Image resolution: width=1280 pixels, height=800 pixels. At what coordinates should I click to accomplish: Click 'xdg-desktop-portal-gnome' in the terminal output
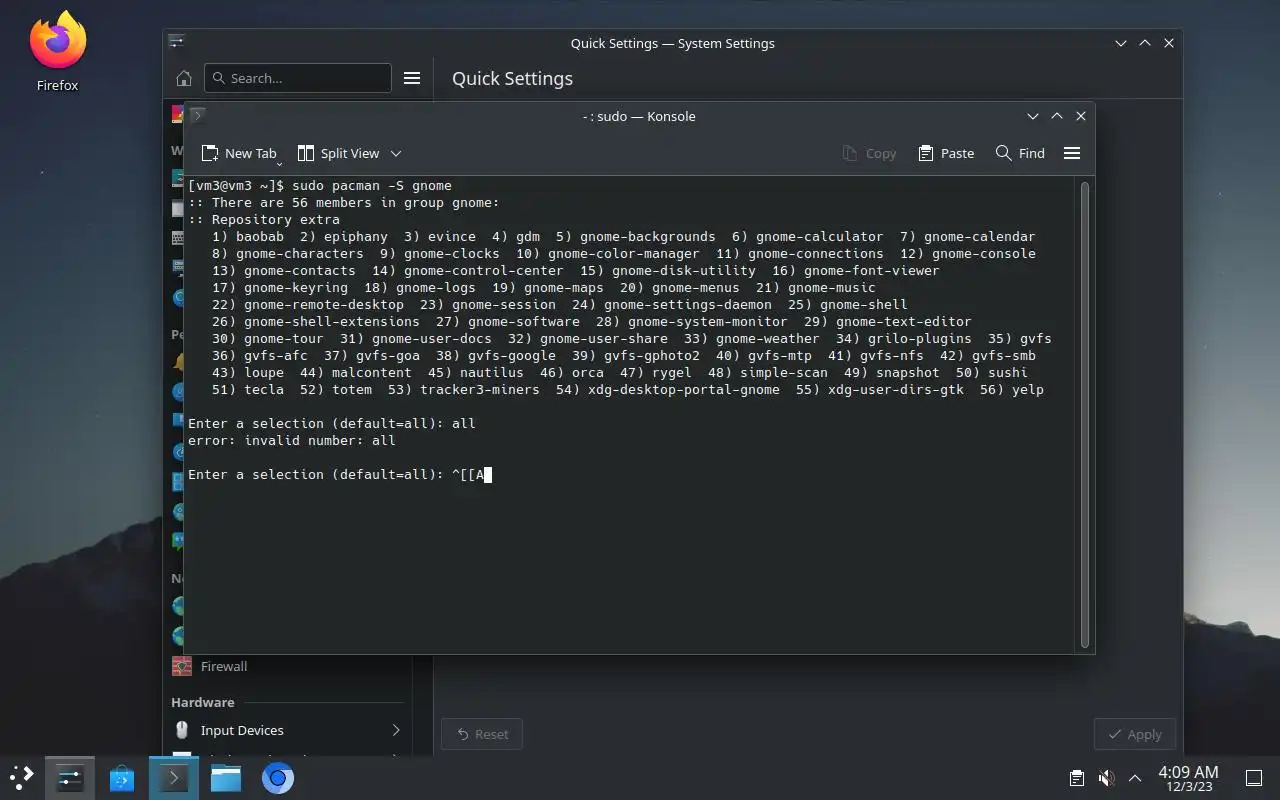pyautogui.click(x=684, y=389)
